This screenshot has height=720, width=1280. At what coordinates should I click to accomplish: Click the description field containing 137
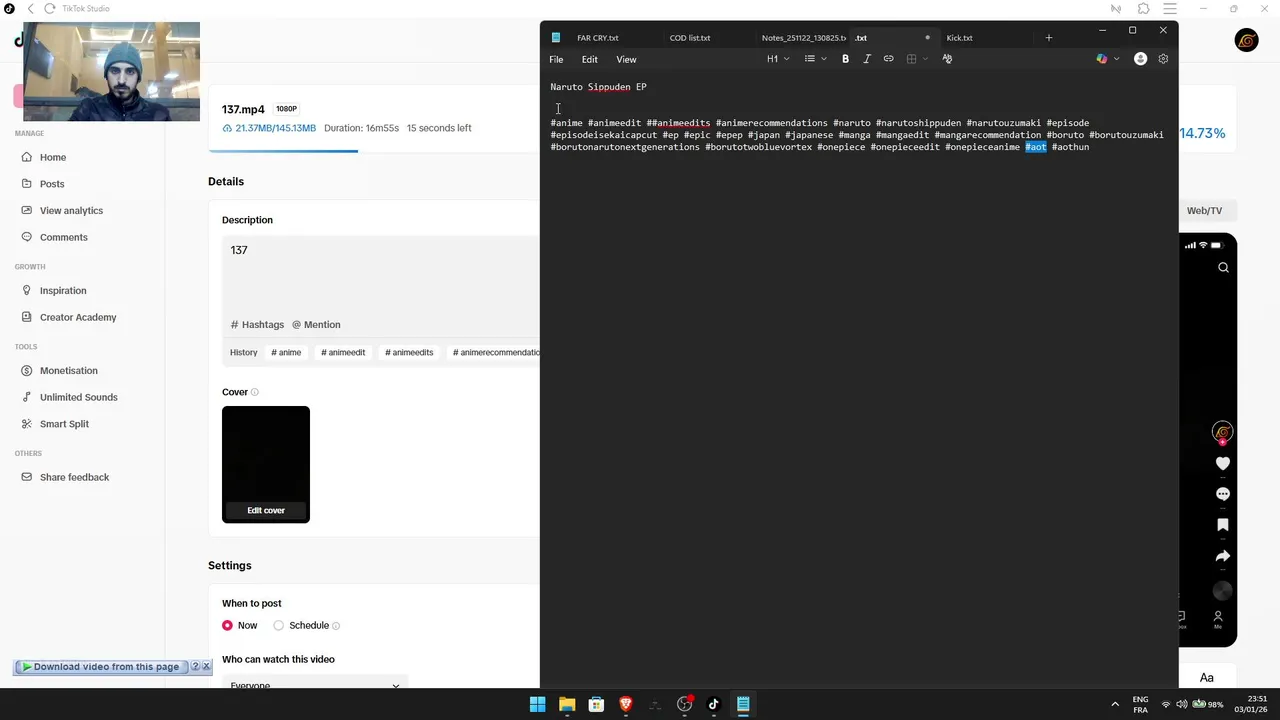(381, 273)
